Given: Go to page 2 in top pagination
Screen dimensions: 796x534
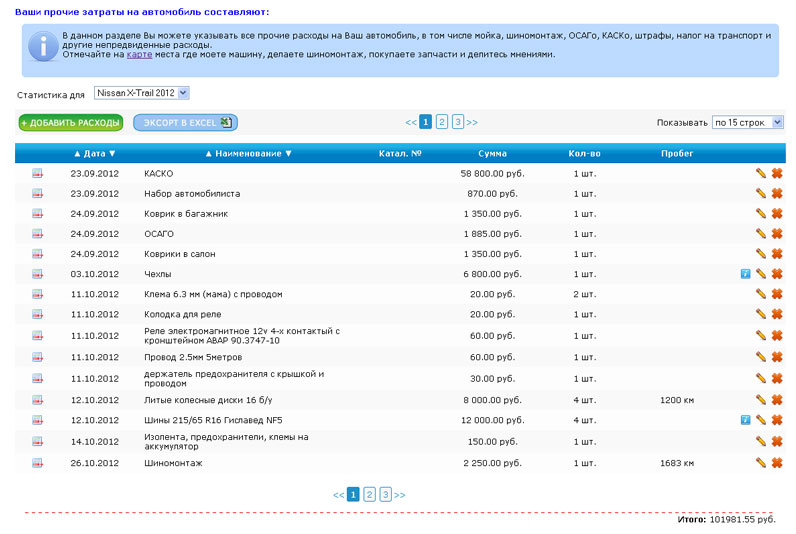Looking at the screenshot, I should tap(442, 122).
